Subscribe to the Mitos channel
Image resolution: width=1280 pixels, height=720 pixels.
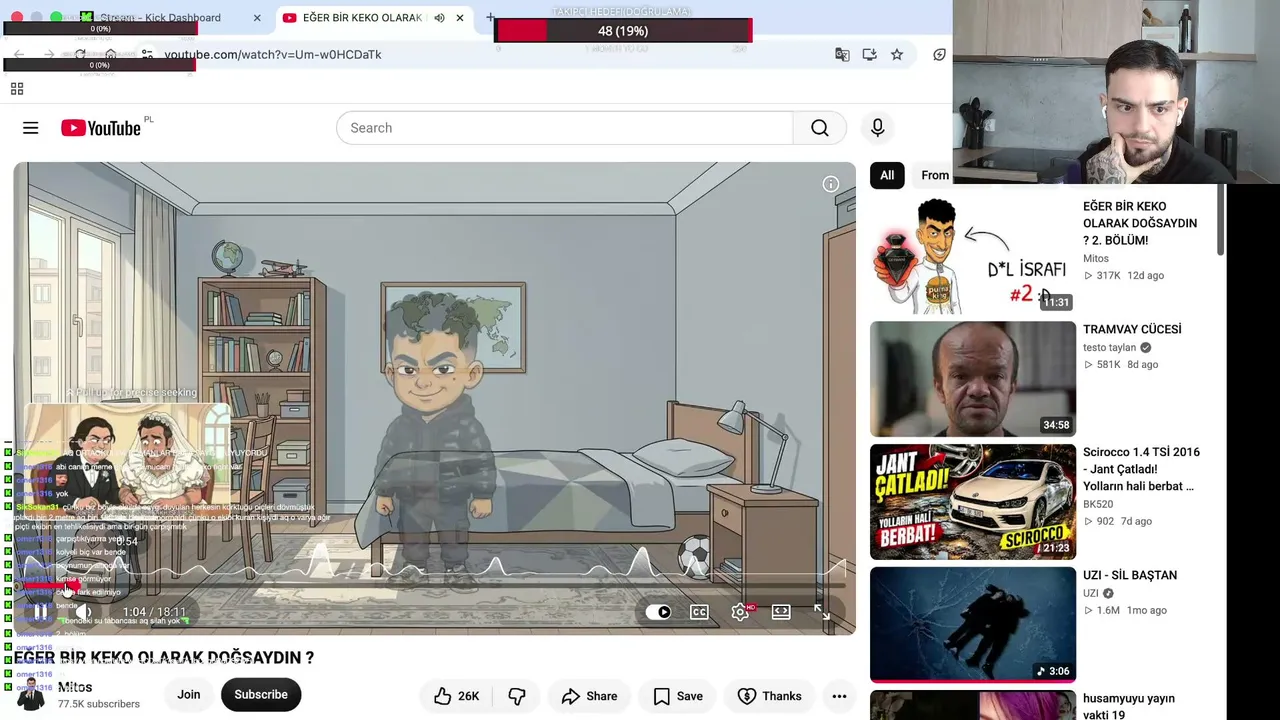coord(261,695)
